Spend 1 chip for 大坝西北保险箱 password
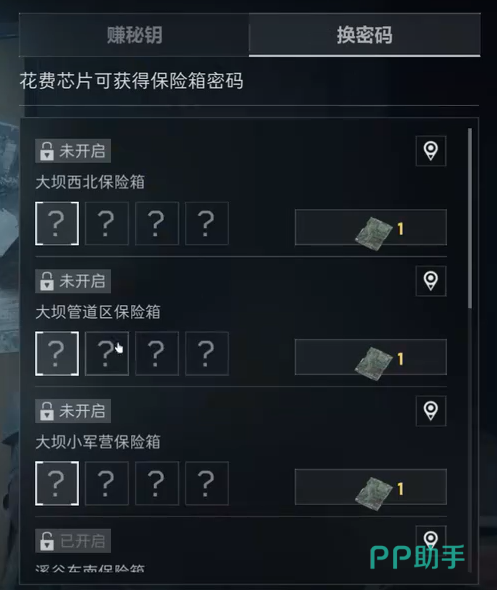497x590 pixels. click(x=371, y=227)
